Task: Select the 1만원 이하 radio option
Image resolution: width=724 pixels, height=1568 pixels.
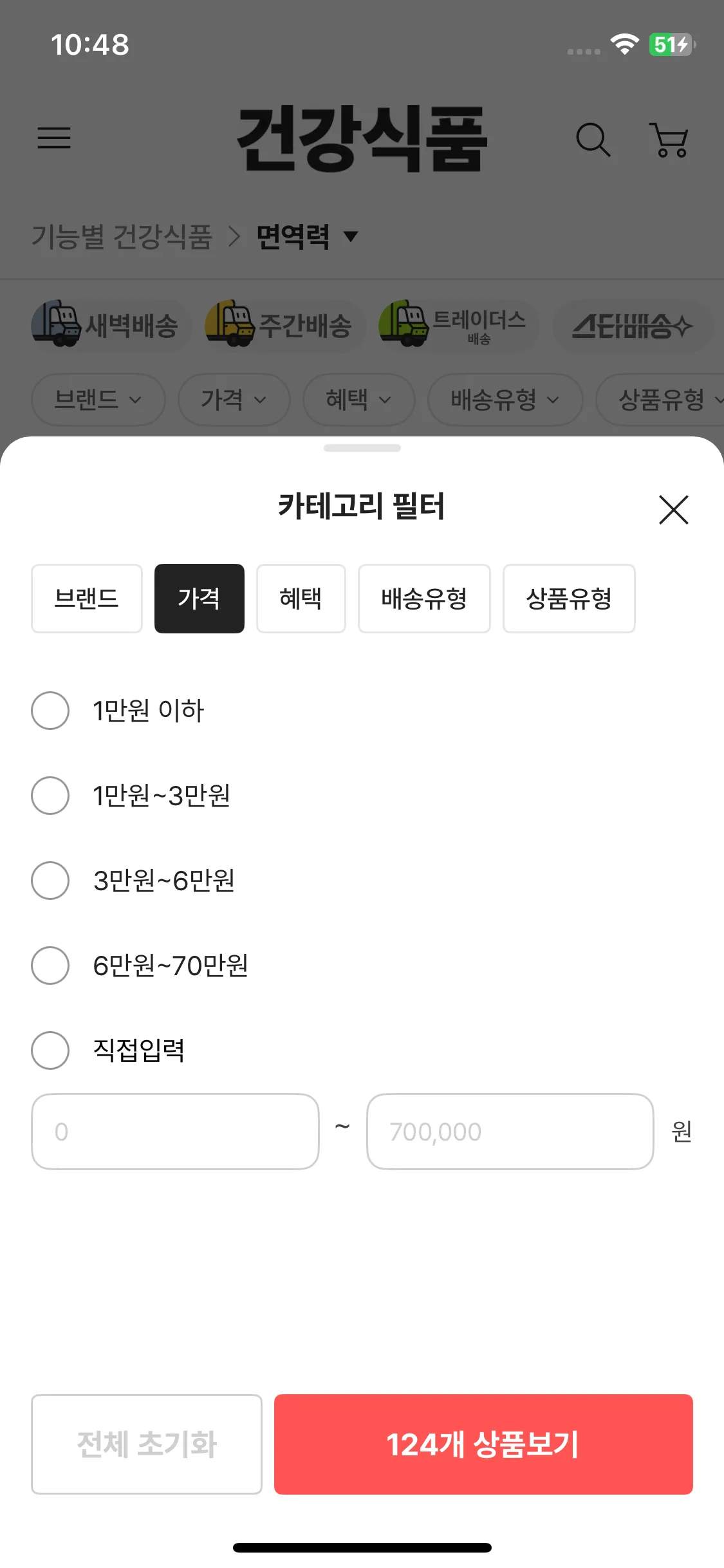Action: pos(50,711)
